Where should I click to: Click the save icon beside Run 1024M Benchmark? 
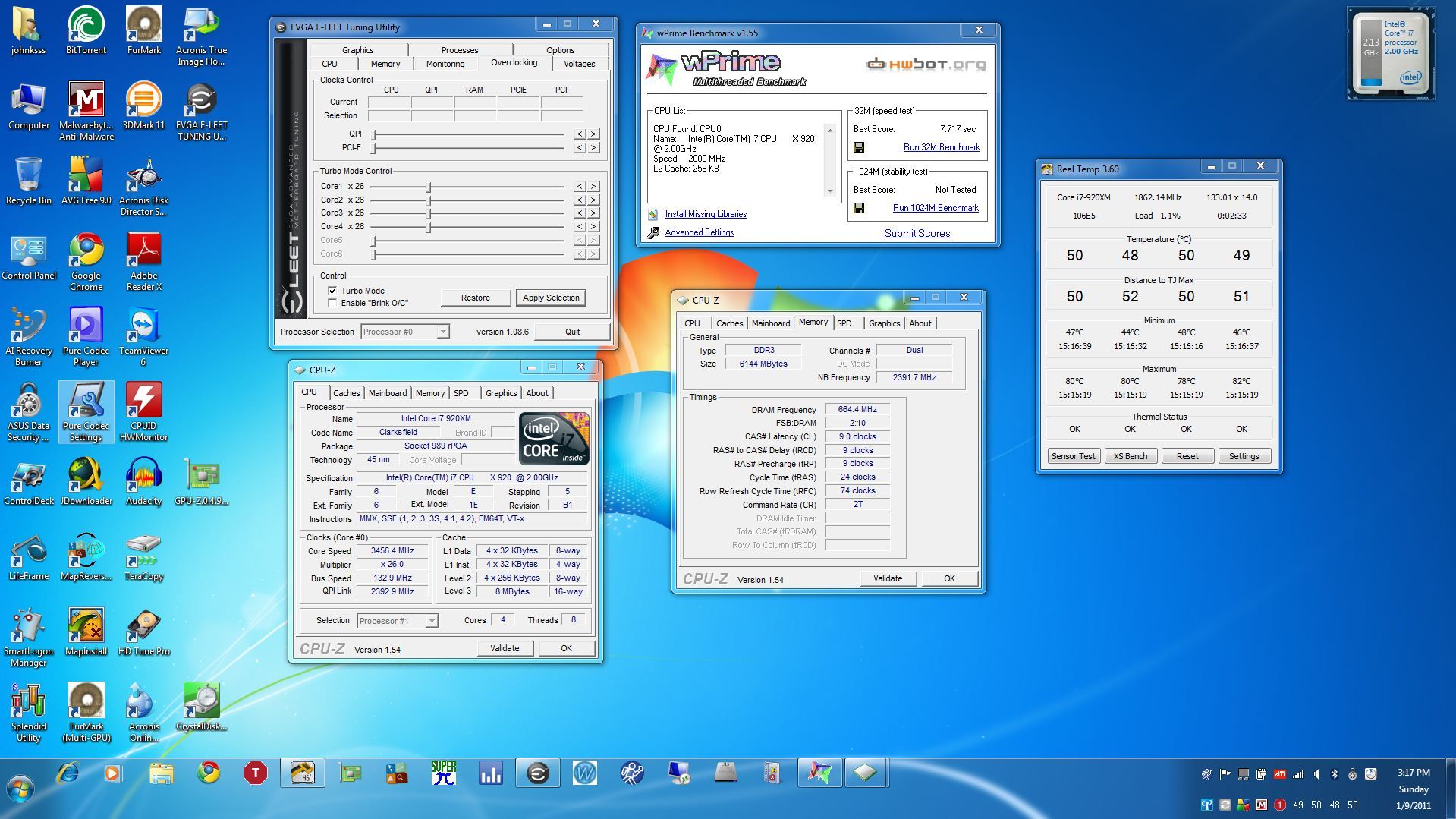pyautogui.click(x=859, y=208)
